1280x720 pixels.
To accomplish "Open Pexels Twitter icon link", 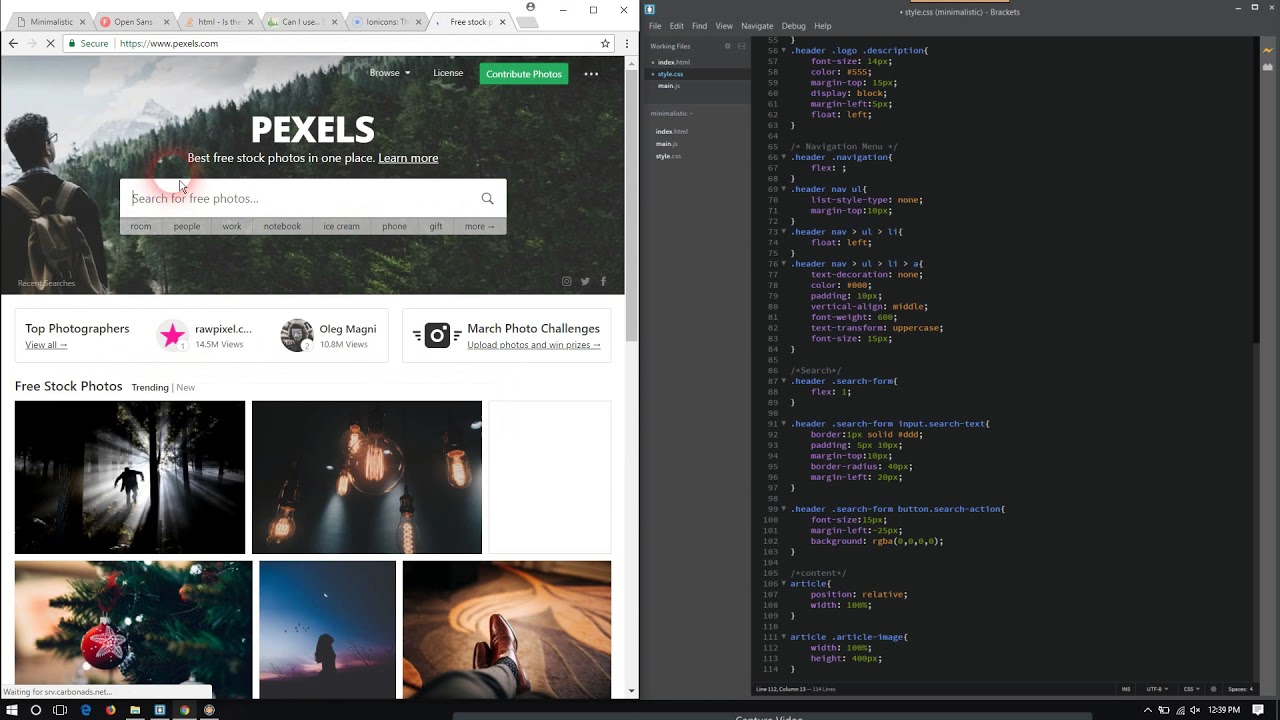I will click(585, 281).
